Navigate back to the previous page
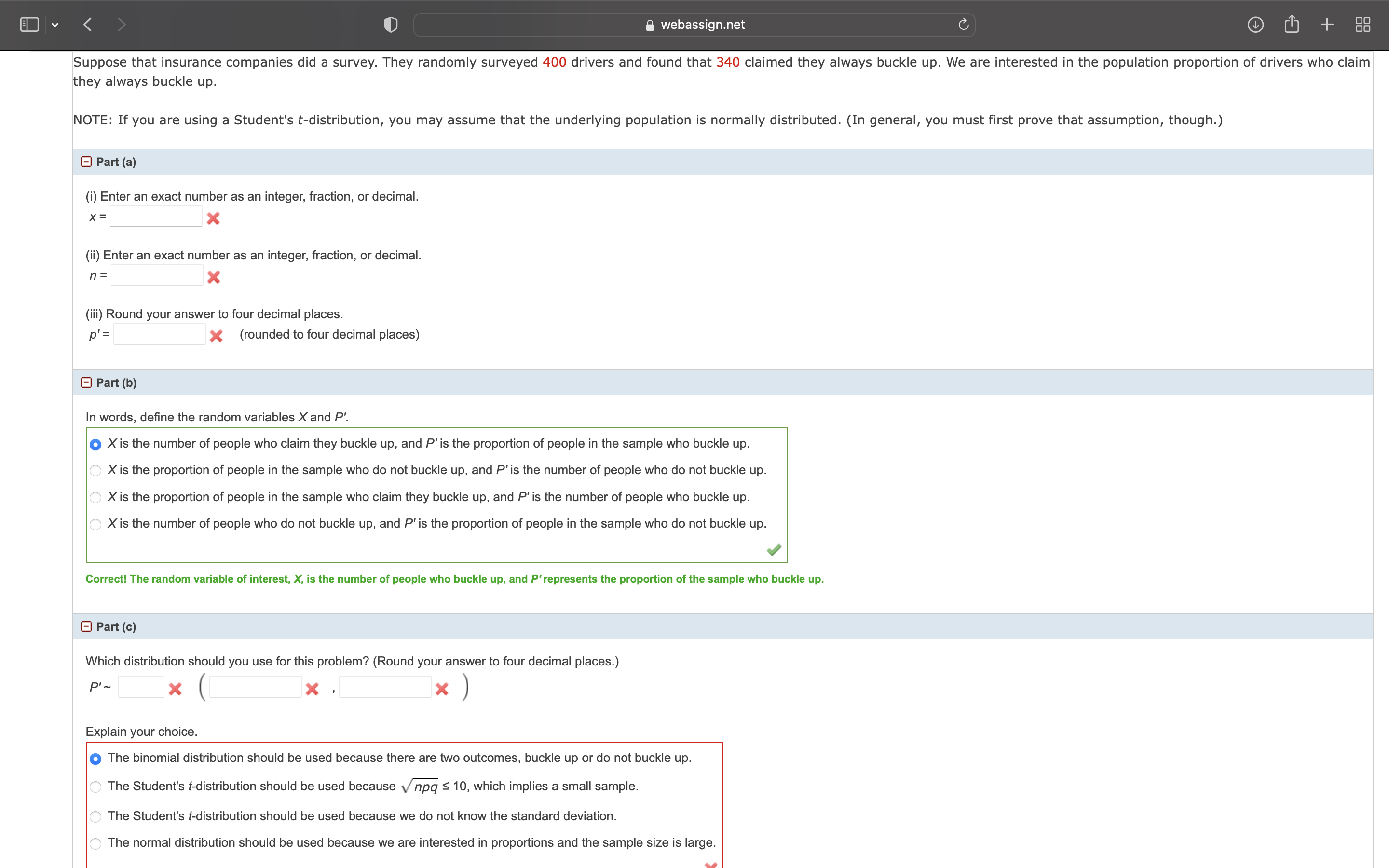The height and width of the screenshot is (868, 1389). 88,24
